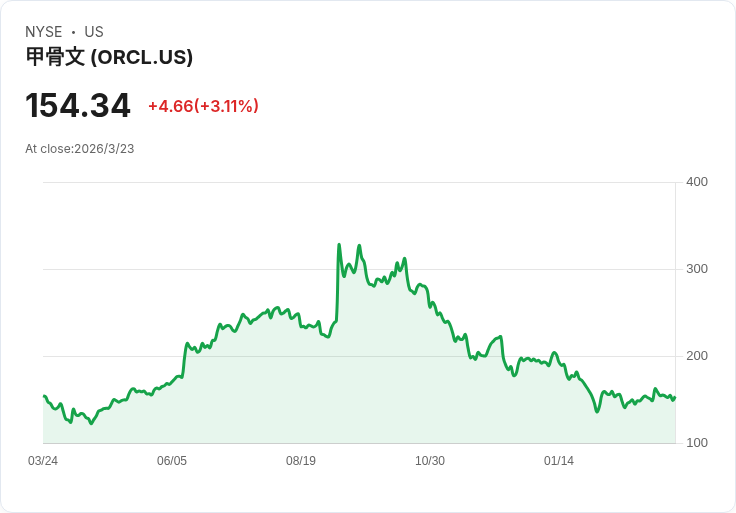Click the 06/05 date axis label
Image resolution: width=736 pixels, height=513 pixels.
point(172,460)
